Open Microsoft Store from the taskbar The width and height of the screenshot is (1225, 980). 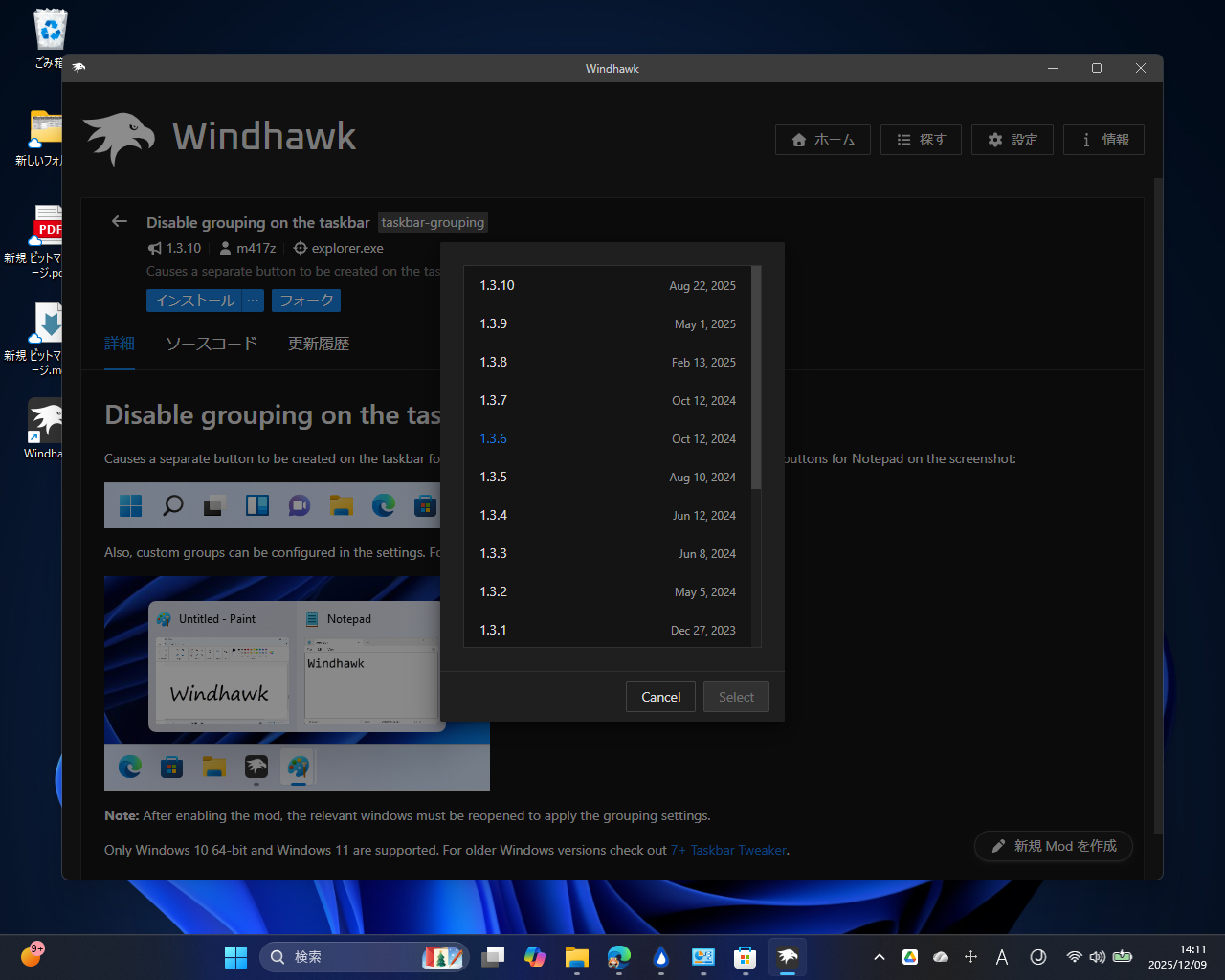[x=746, y=957]
